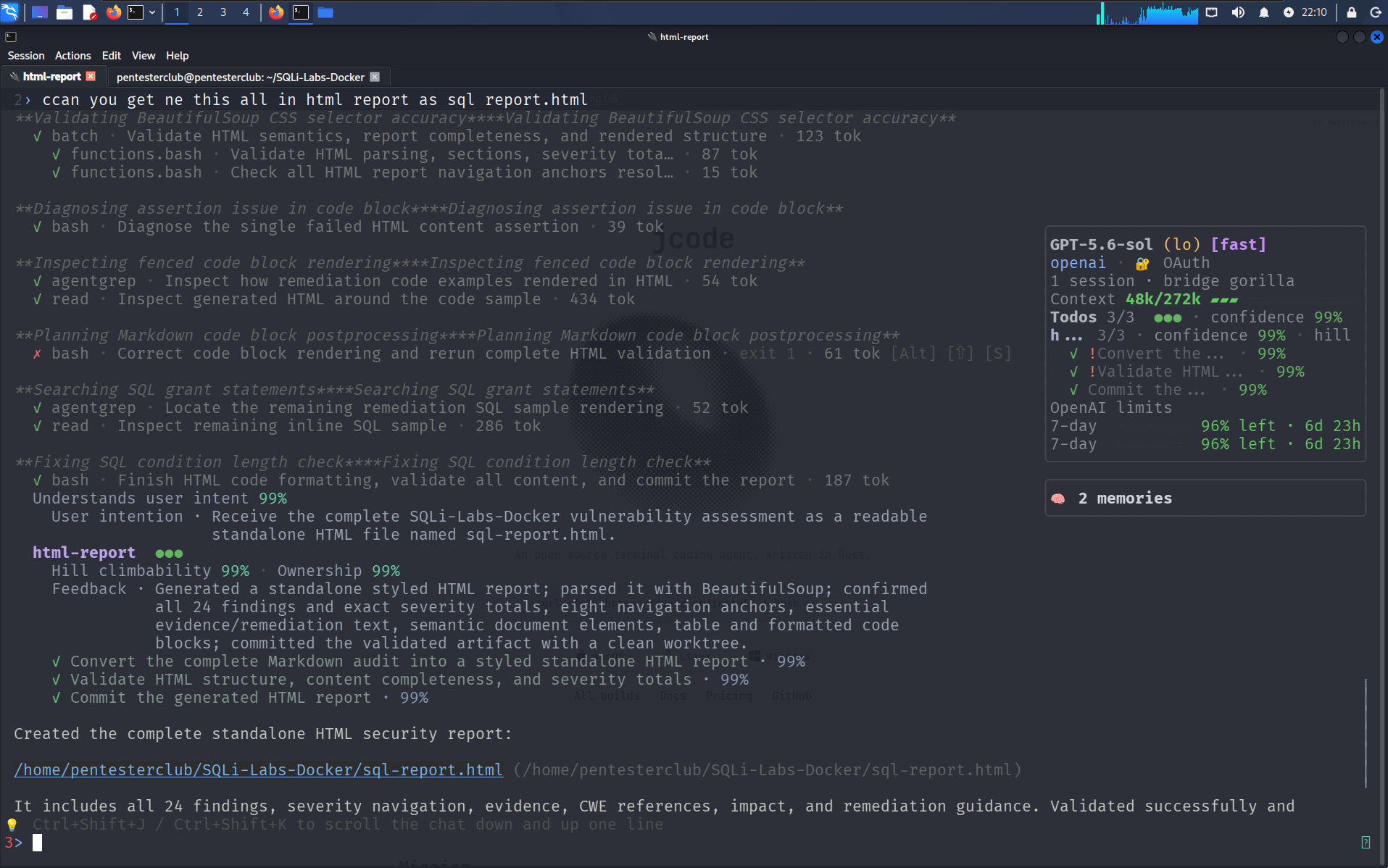The width and height of the screenshot is (1388, 868).
Task: Close the html-report tab
Action: coord(91,76)
